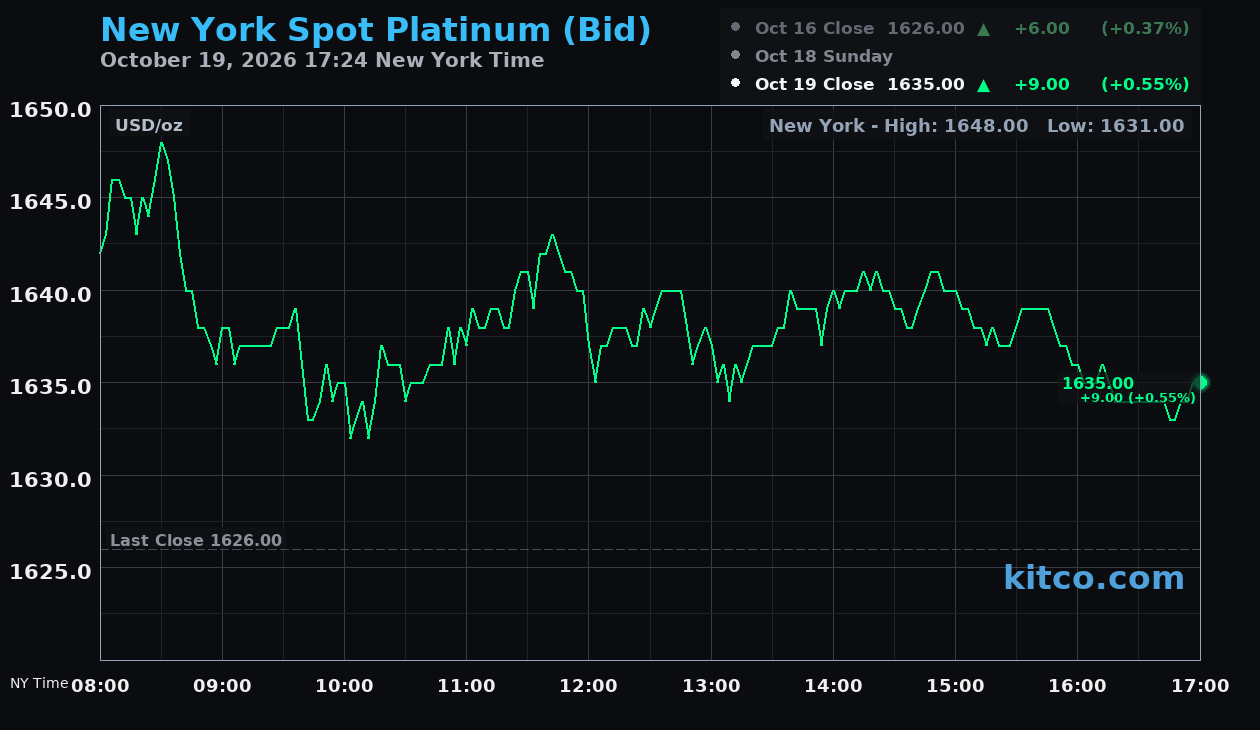Click the grey Oct 16 legend bullet
1260x730 pixels.
click(x=736, y=27)
